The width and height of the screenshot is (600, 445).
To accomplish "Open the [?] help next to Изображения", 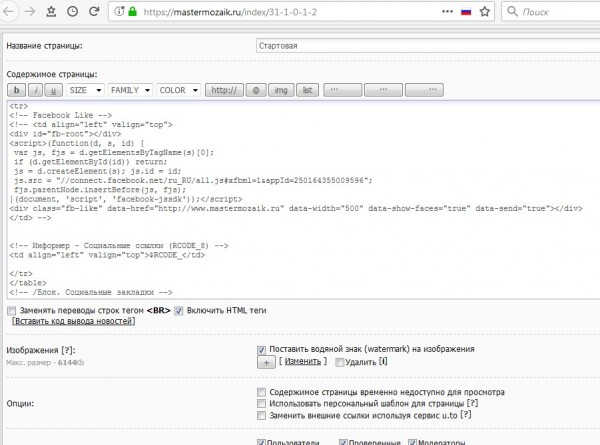I will pyautogui.click(x=67, y=350).
